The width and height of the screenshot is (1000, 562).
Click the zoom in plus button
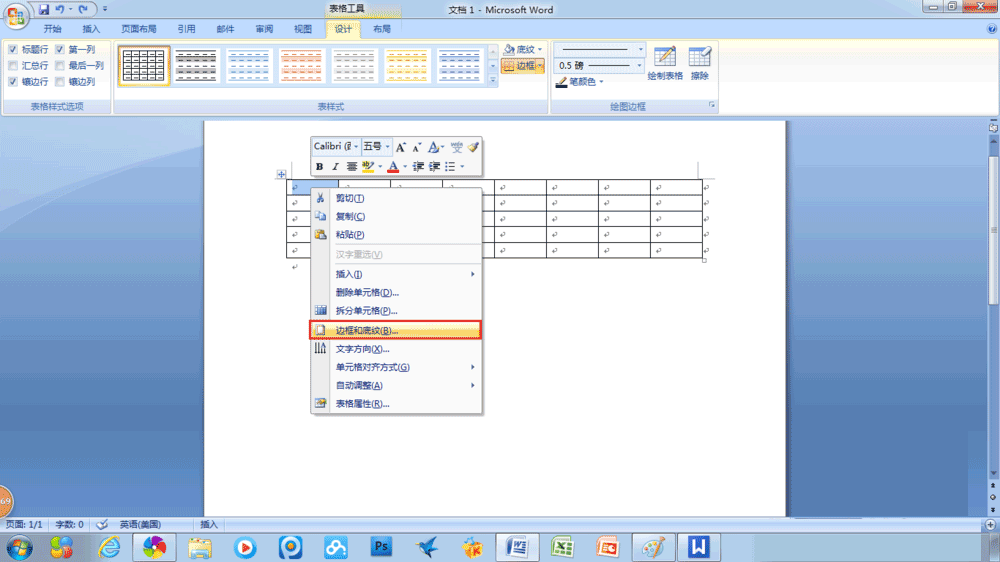pos(990,524)
